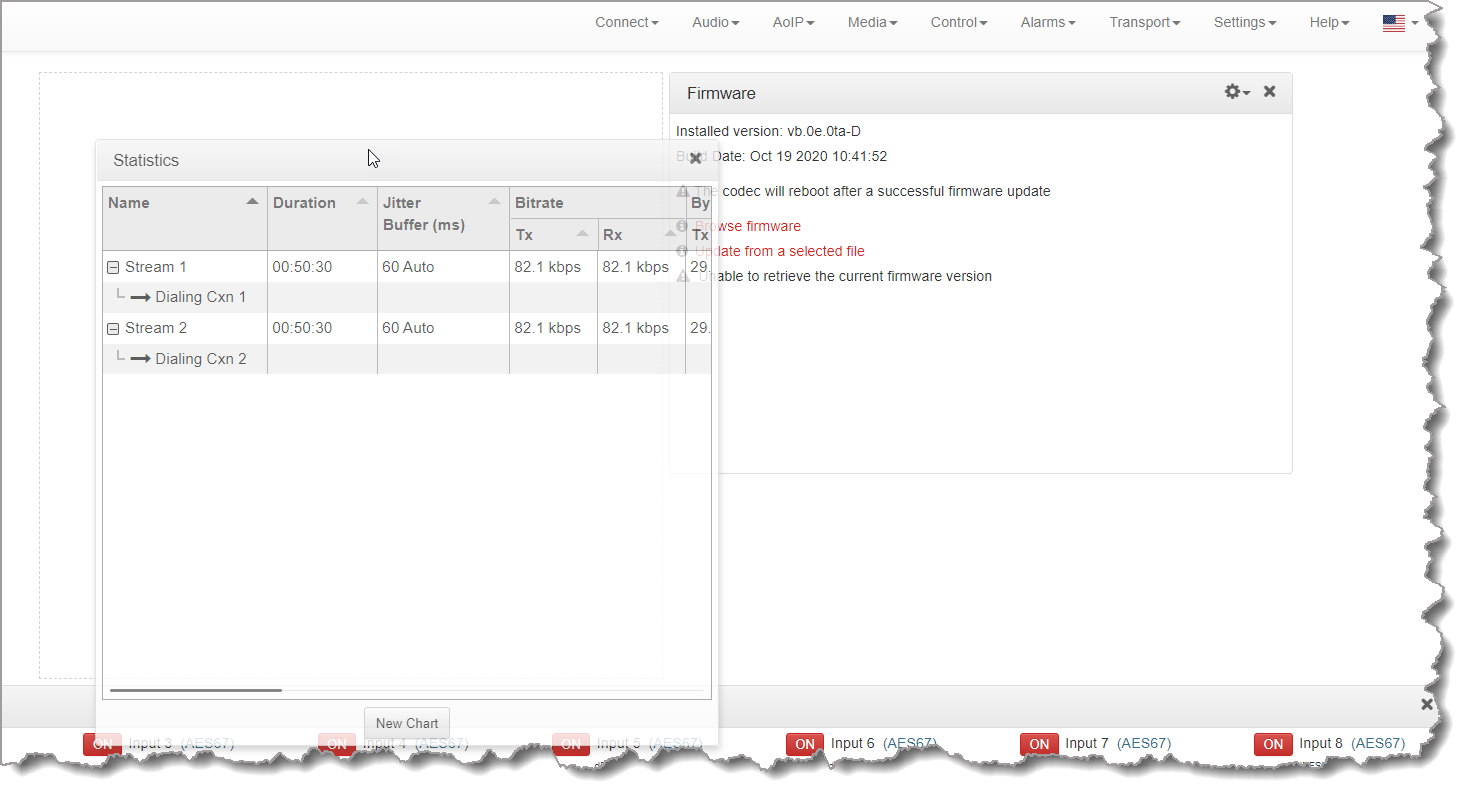Sort by Duration column arrow

(362, 202)
